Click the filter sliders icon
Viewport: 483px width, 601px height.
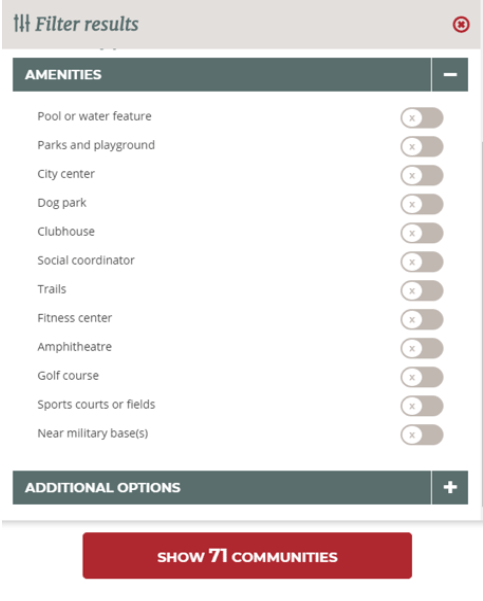point(21,23)
